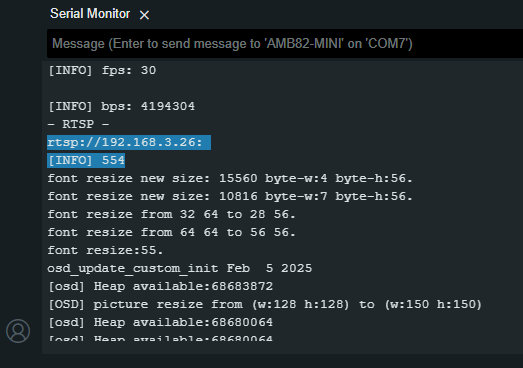This screenshot has height=368, width=523.
Task: Focus the message input field for AMB82-MINI
Action: [285, 44]
